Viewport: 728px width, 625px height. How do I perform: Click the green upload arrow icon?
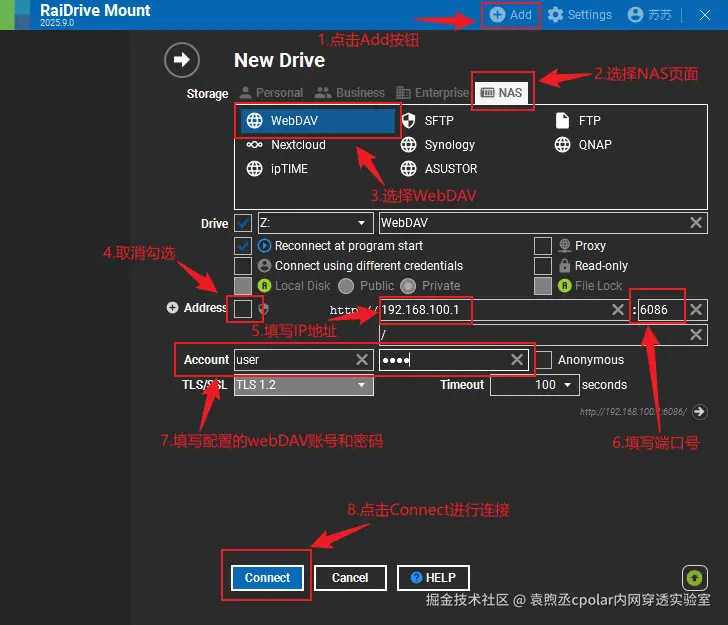coord(695,578)
